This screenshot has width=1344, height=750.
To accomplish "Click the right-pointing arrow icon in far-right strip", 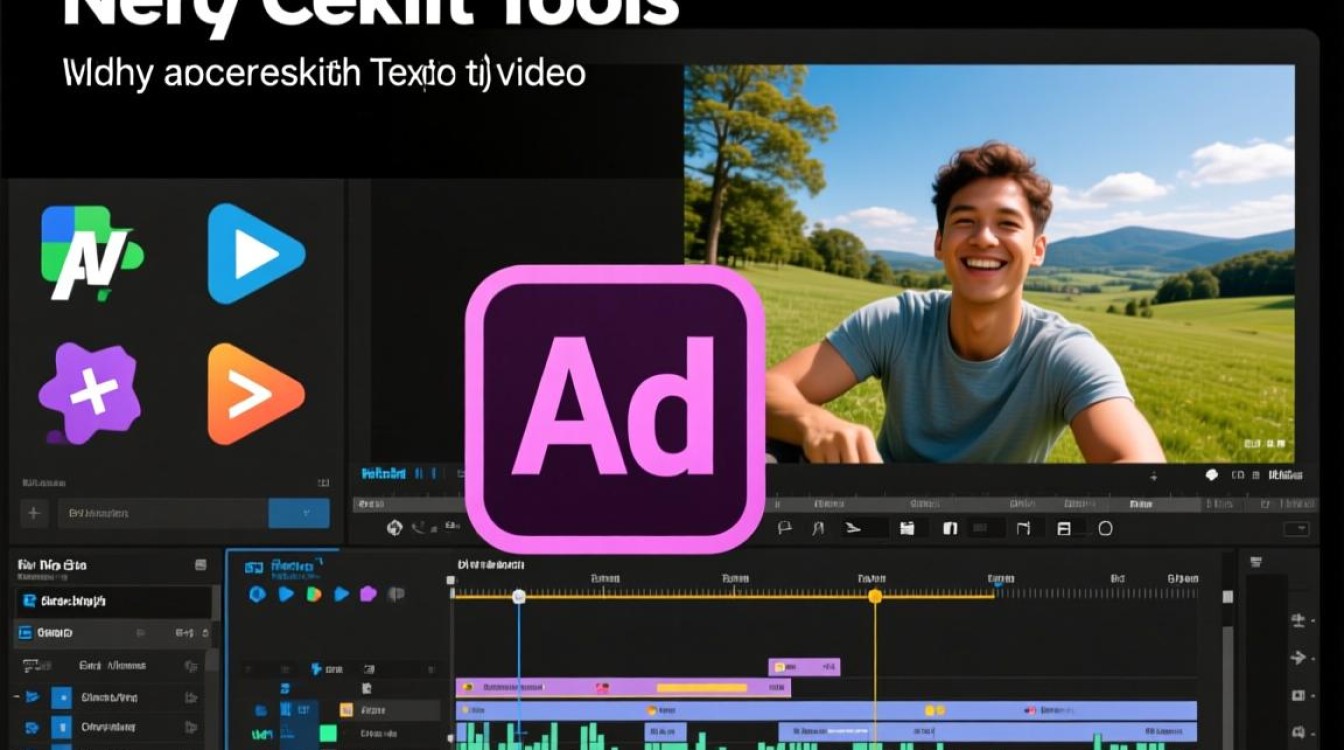I will point(1299,657).
